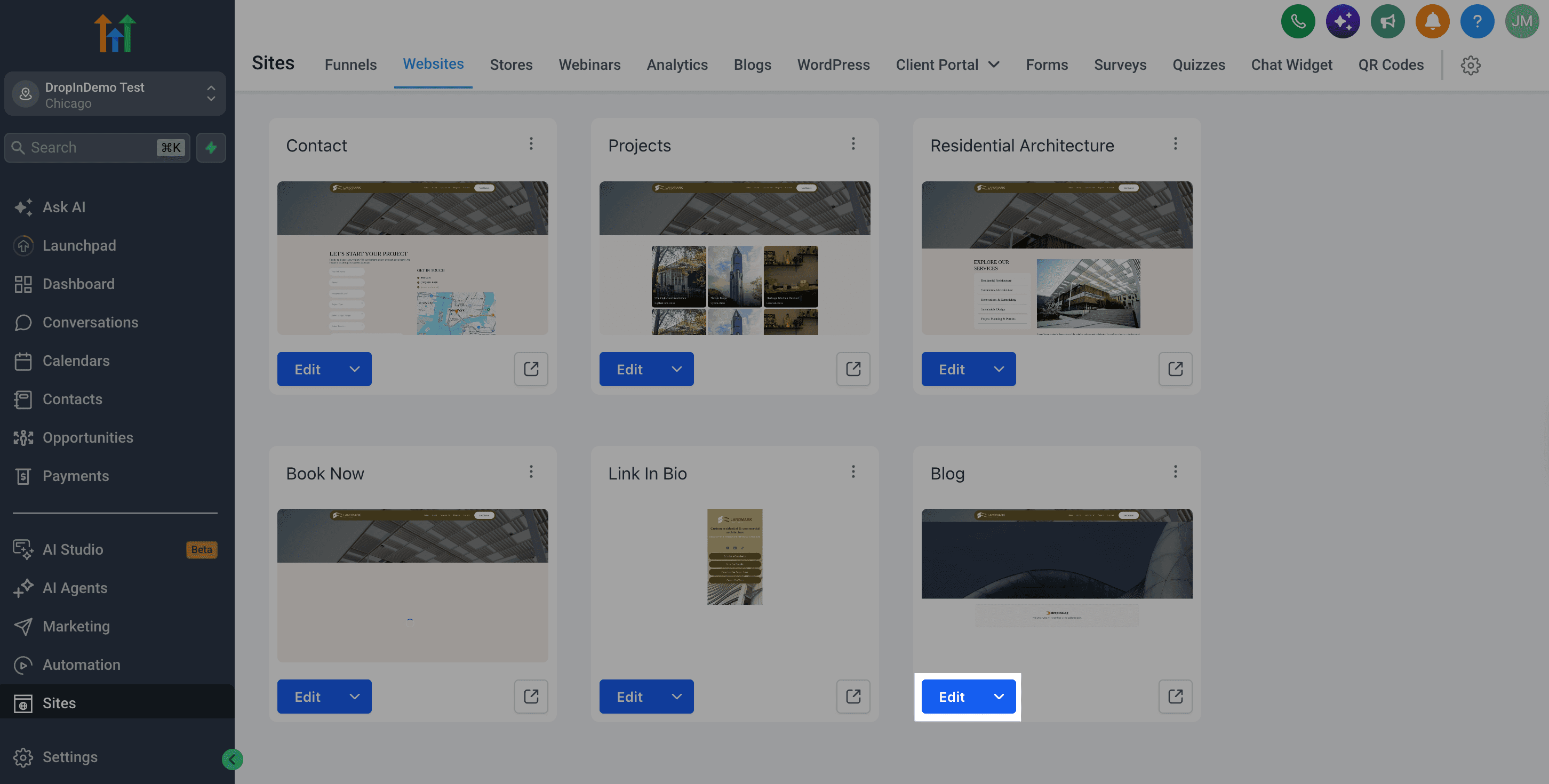
Task: Click Edit on Residential Architecture card
Action: point(952,369)
